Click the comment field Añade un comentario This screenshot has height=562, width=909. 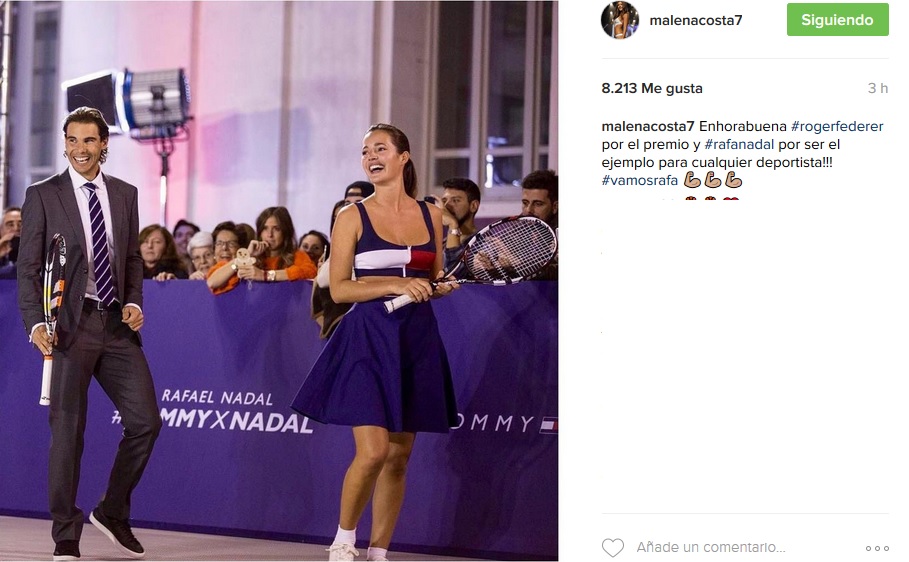pyautogui.click(x=711, y=548)
